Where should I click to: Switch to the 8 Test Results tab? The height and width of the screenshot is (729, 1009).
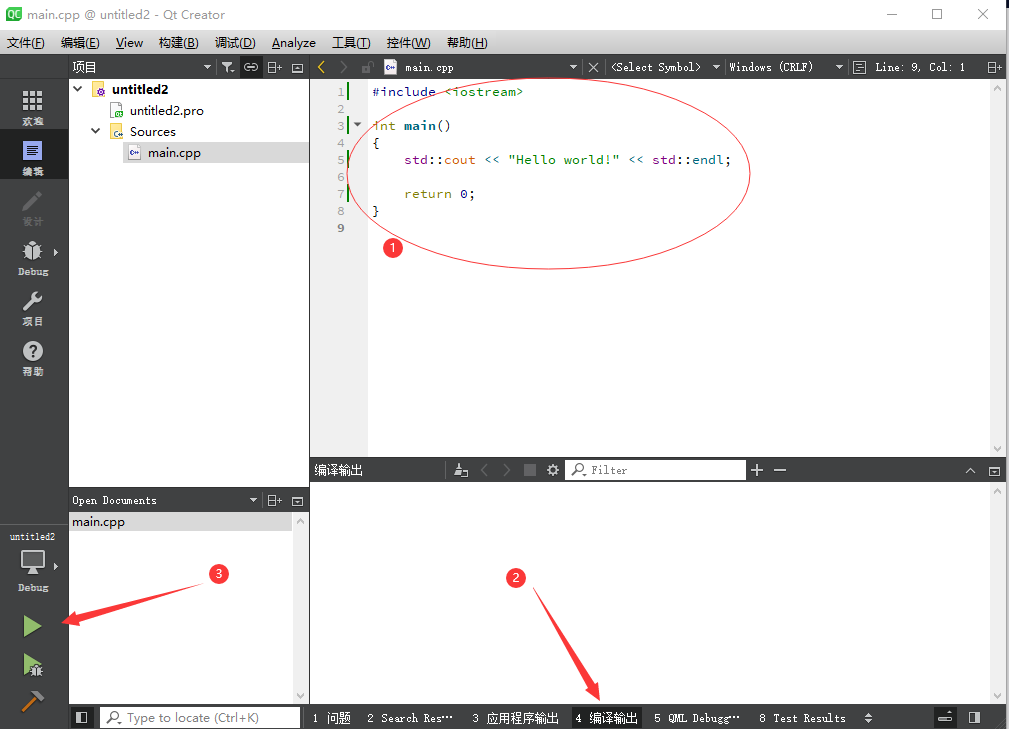point(802,717)
